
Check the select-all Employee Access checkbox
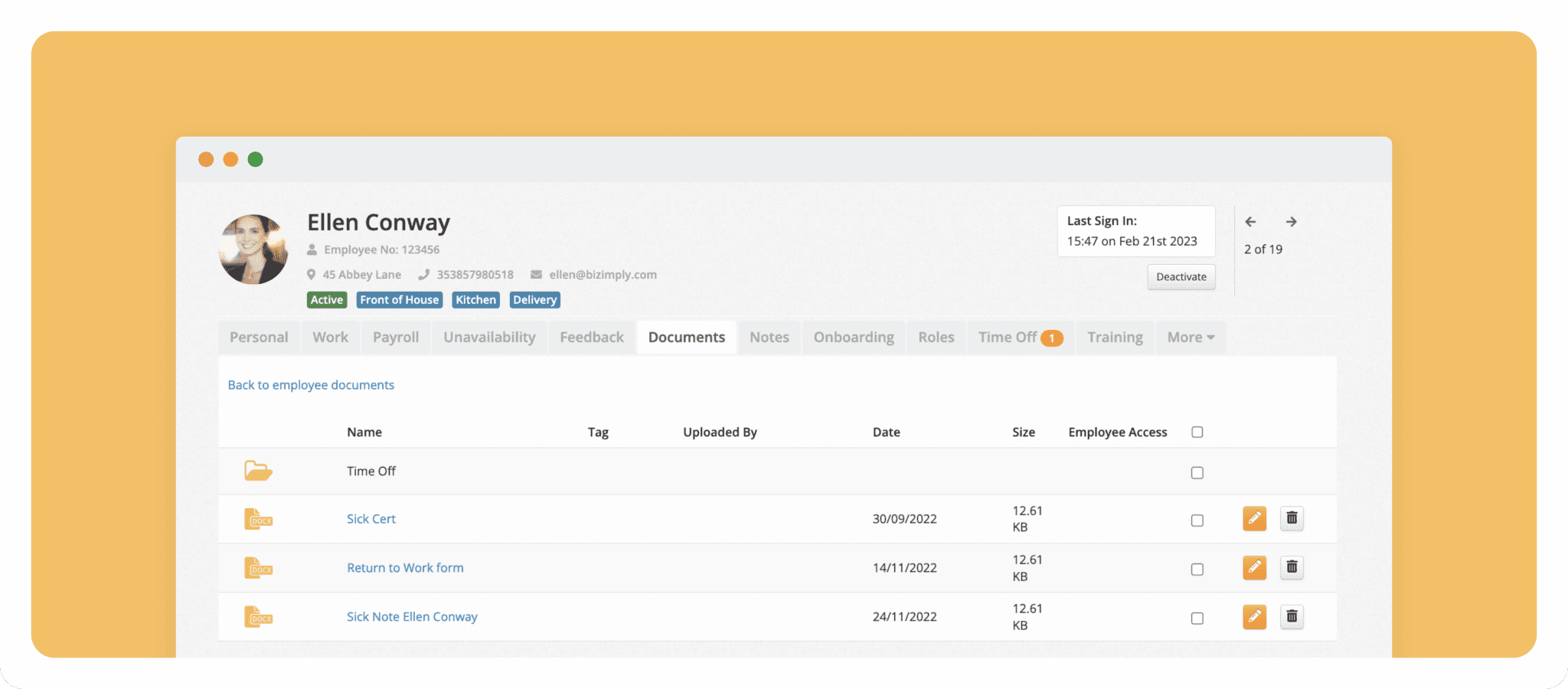(x=1197, y=431)
